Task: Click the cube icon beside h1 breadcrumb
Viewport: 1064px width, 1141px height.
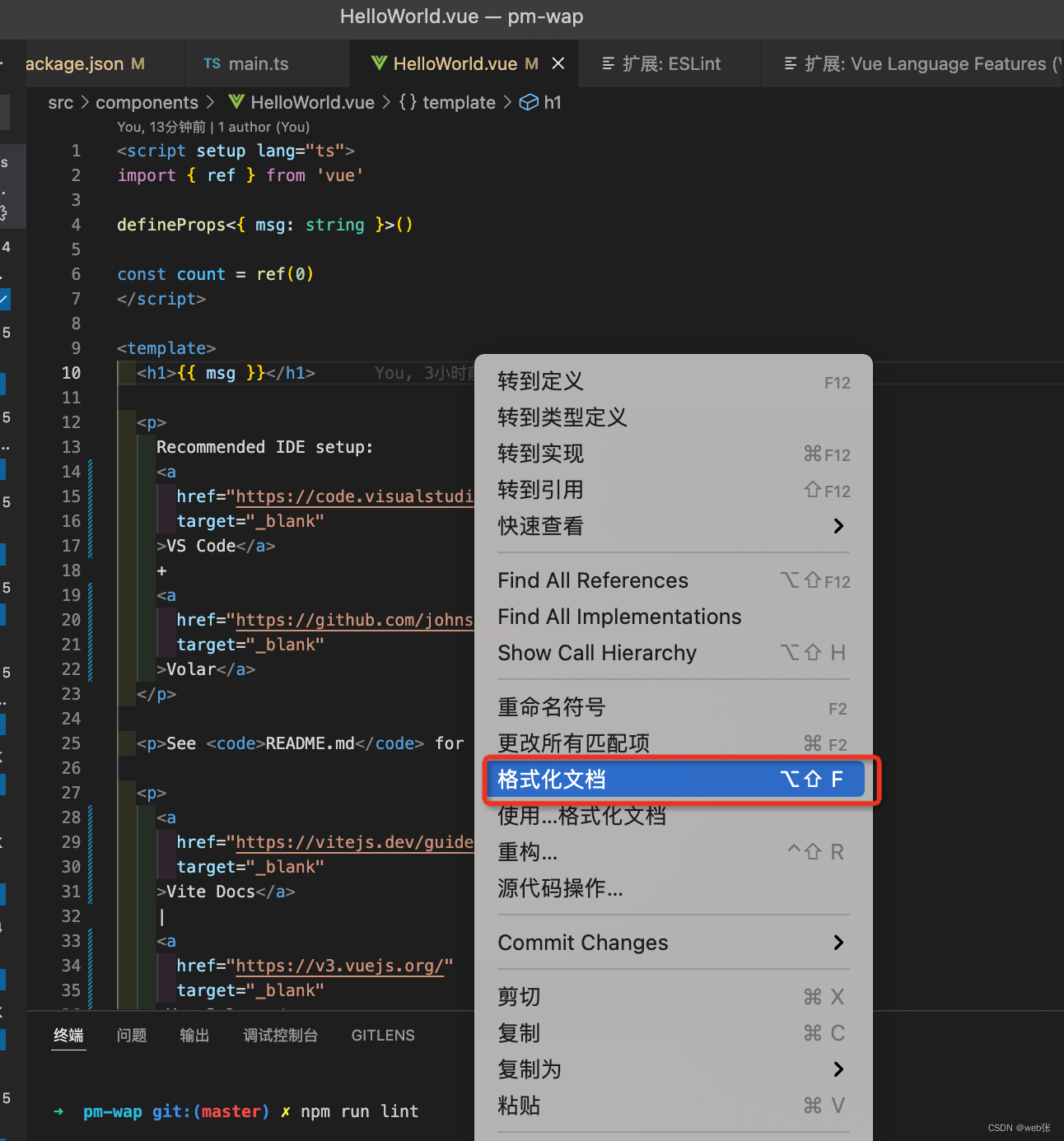Action: click(x=529, y=102)
